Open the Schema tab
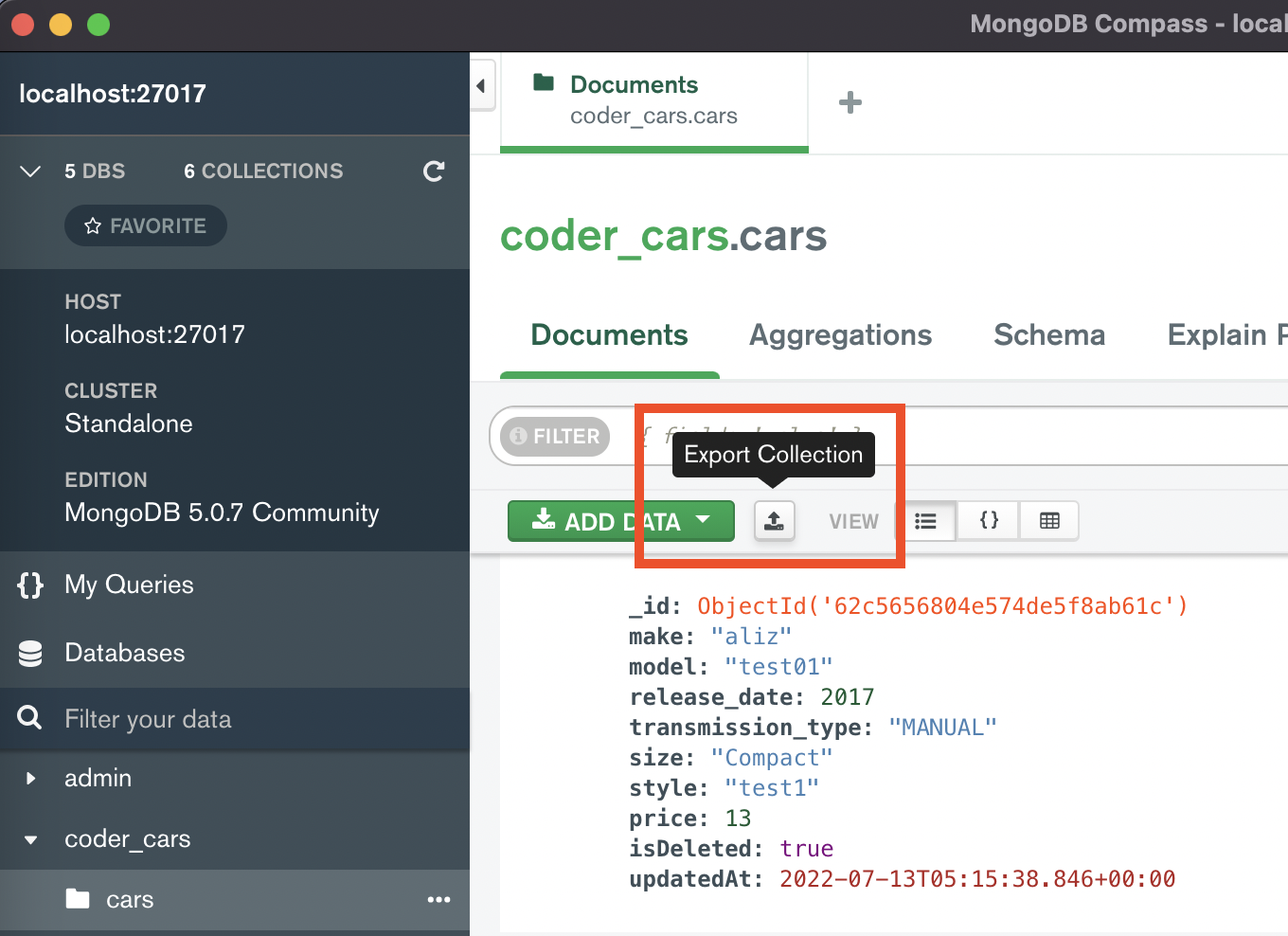Screen dimensions: 1288x936 pyautogui.click(x=1049, y=335)
